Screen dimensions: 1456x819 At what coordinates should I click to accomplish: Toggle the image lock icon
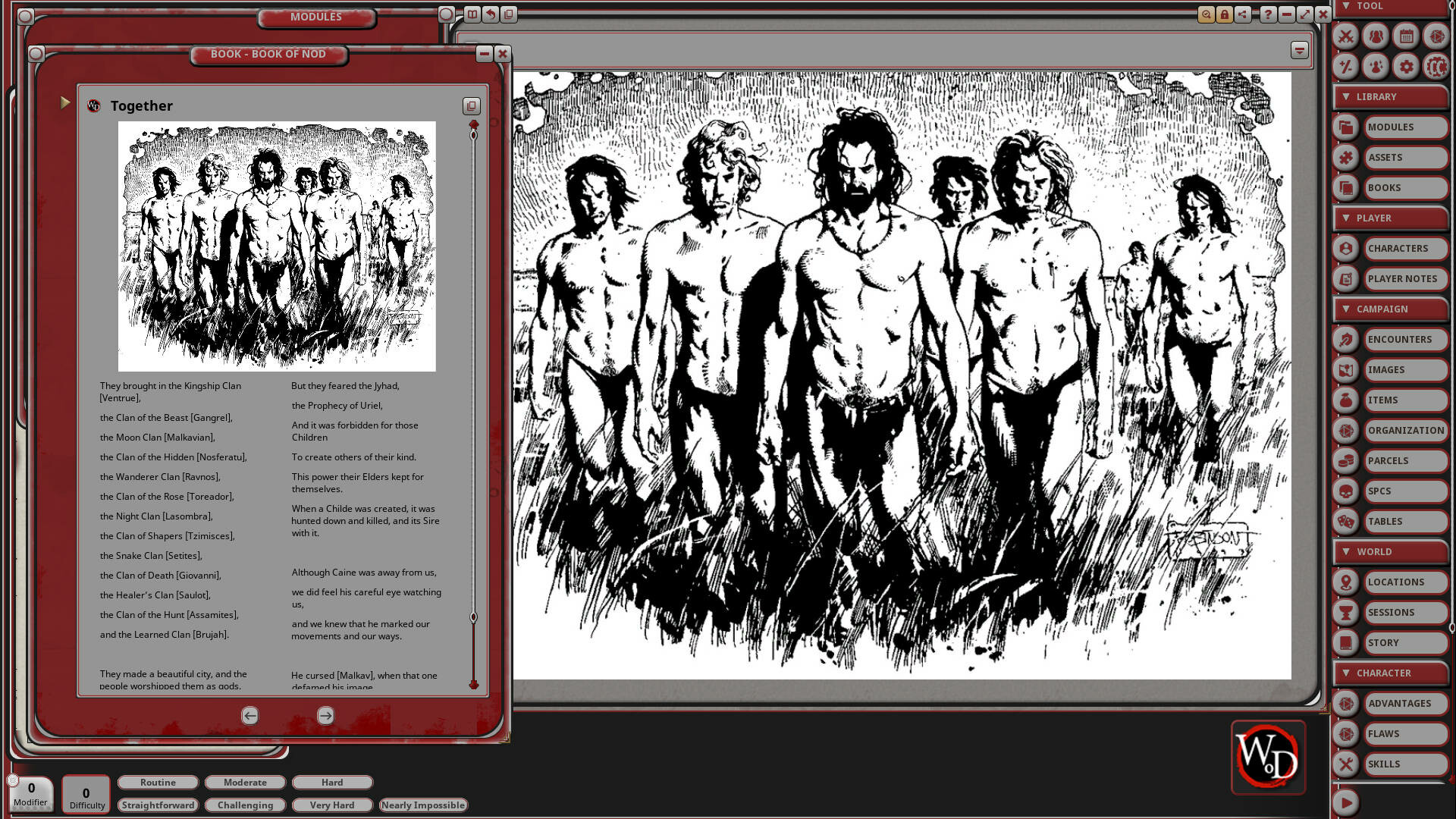(1224, 14)
